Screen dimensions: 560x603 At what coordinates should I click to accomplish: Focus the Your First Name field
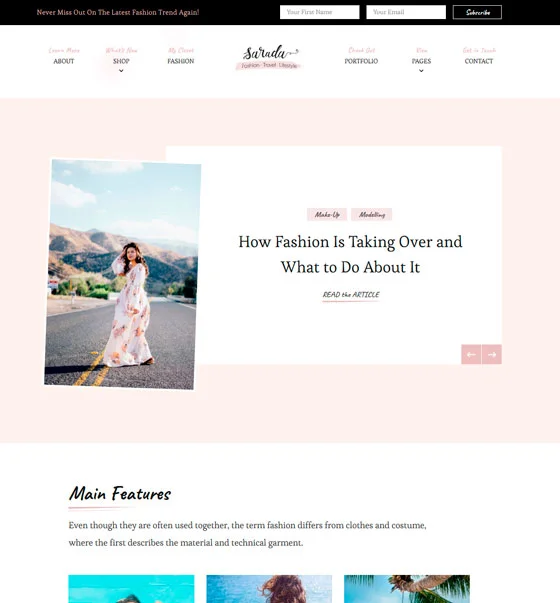point(320,12)
